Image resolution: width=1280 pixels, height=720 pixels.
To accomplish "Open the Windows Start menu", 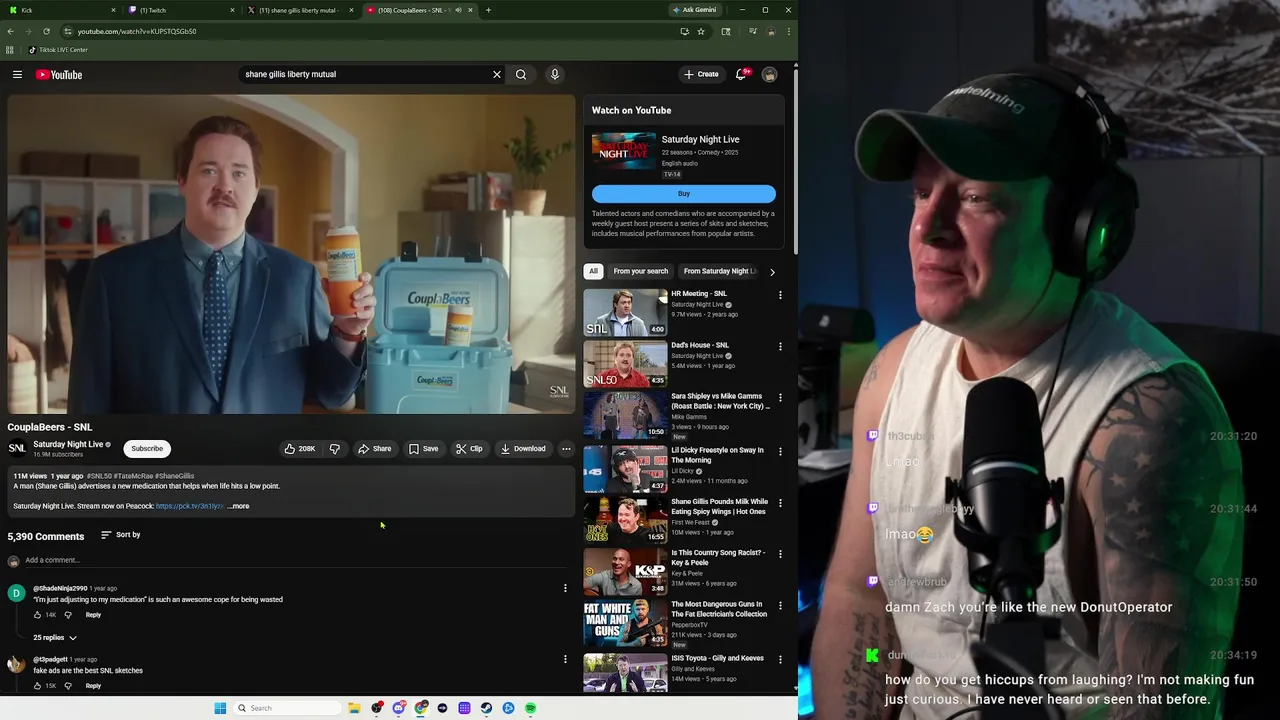I will pyautogui.click(x=220, y=708).
